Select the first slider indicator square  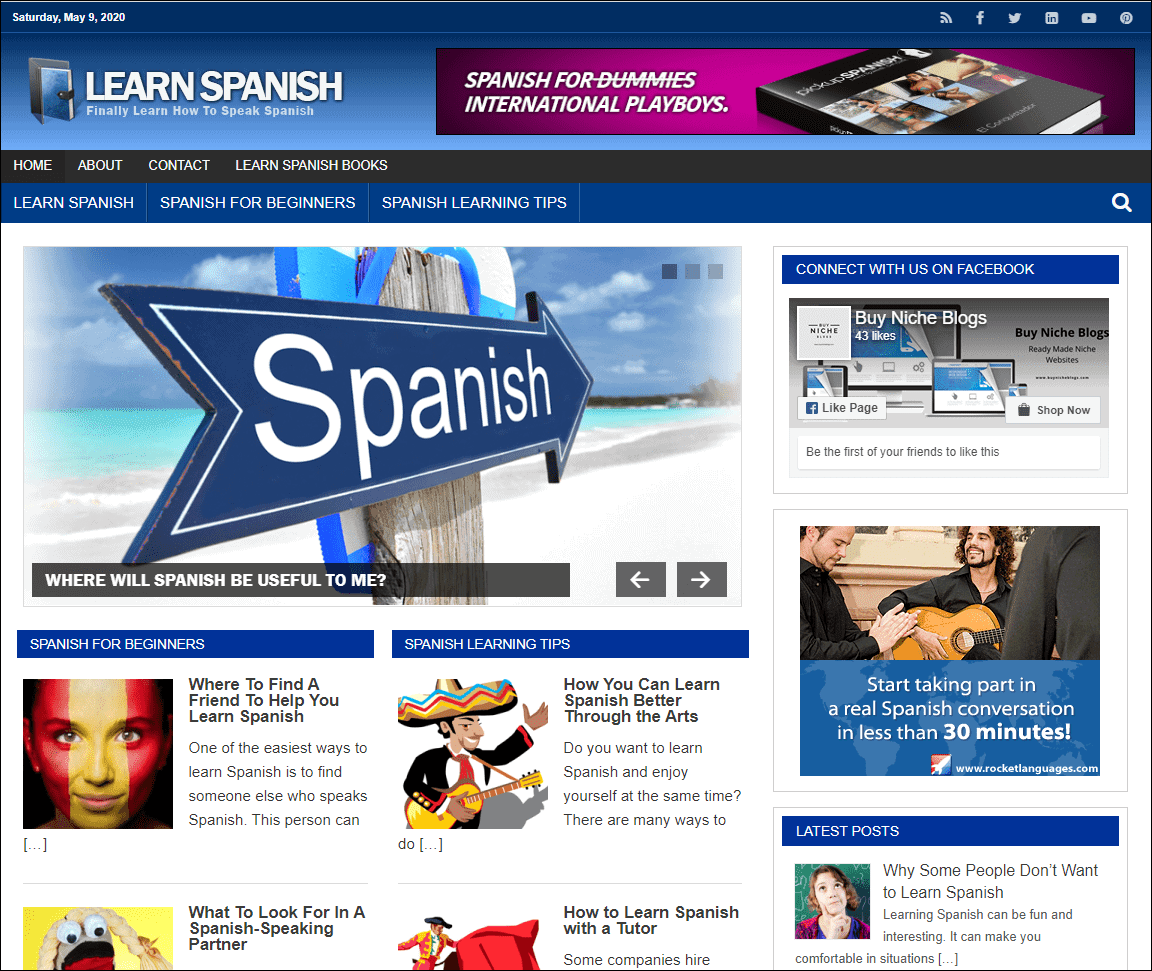(x=669, y=271)
